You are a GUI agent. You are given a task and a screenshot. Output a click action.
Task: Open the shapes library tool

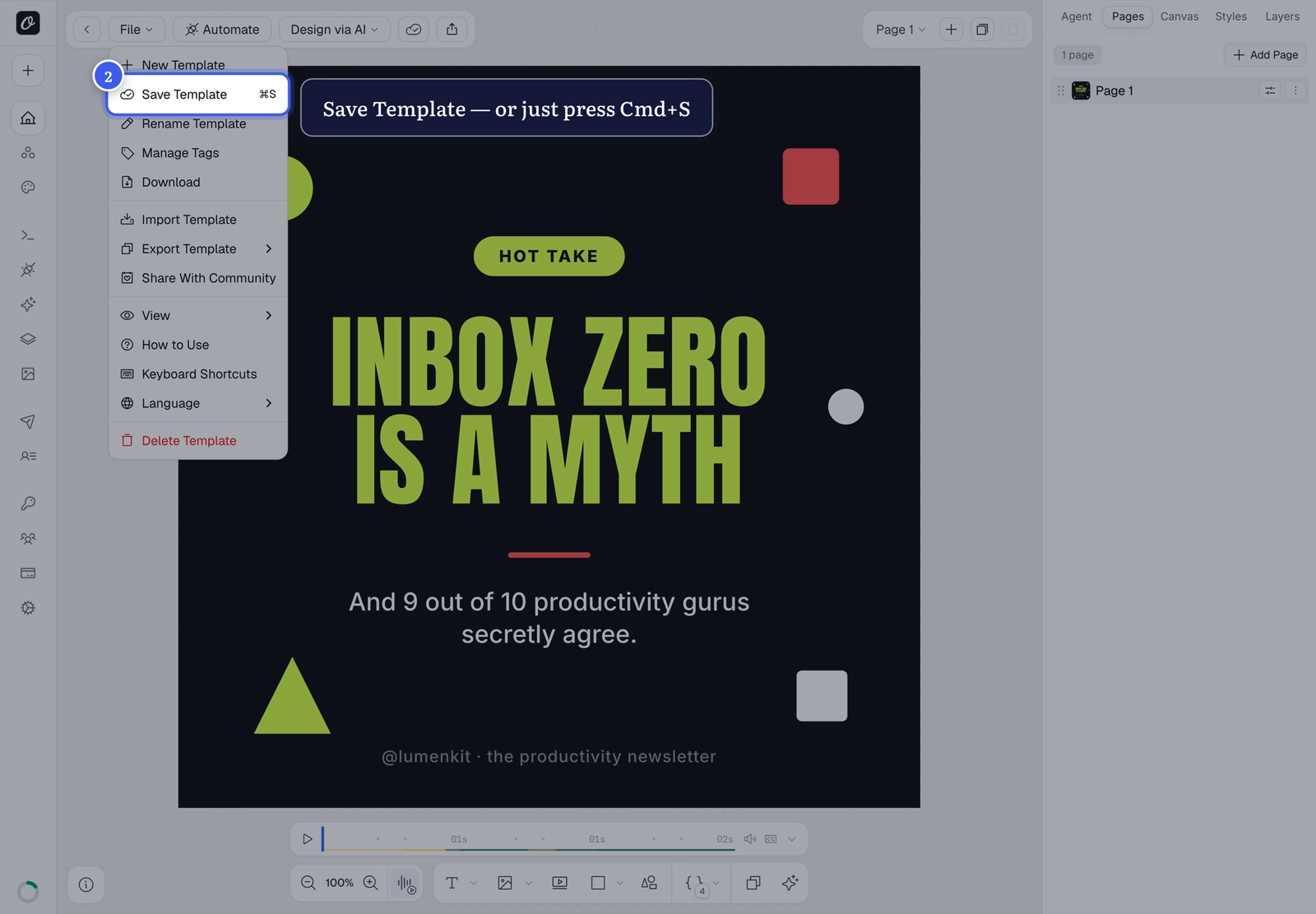(x=649, y=883)
